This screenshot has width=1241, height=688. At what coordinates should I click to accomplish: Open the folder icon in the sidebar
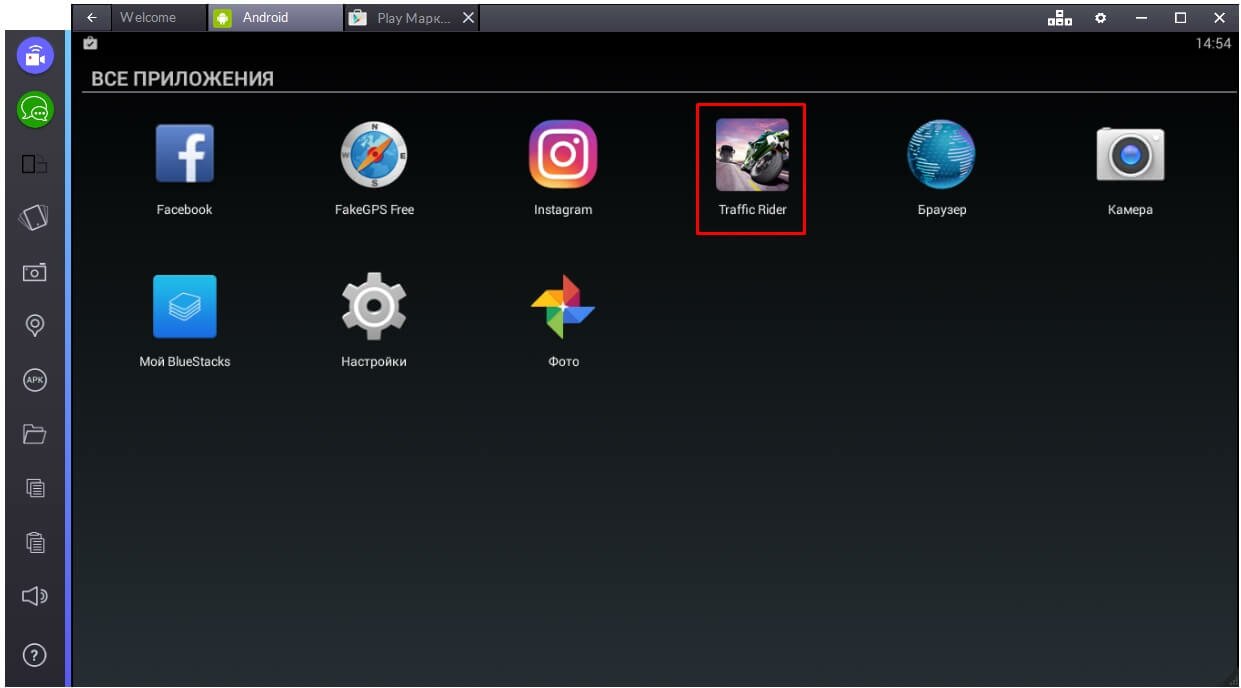click(x=35, y=434)
